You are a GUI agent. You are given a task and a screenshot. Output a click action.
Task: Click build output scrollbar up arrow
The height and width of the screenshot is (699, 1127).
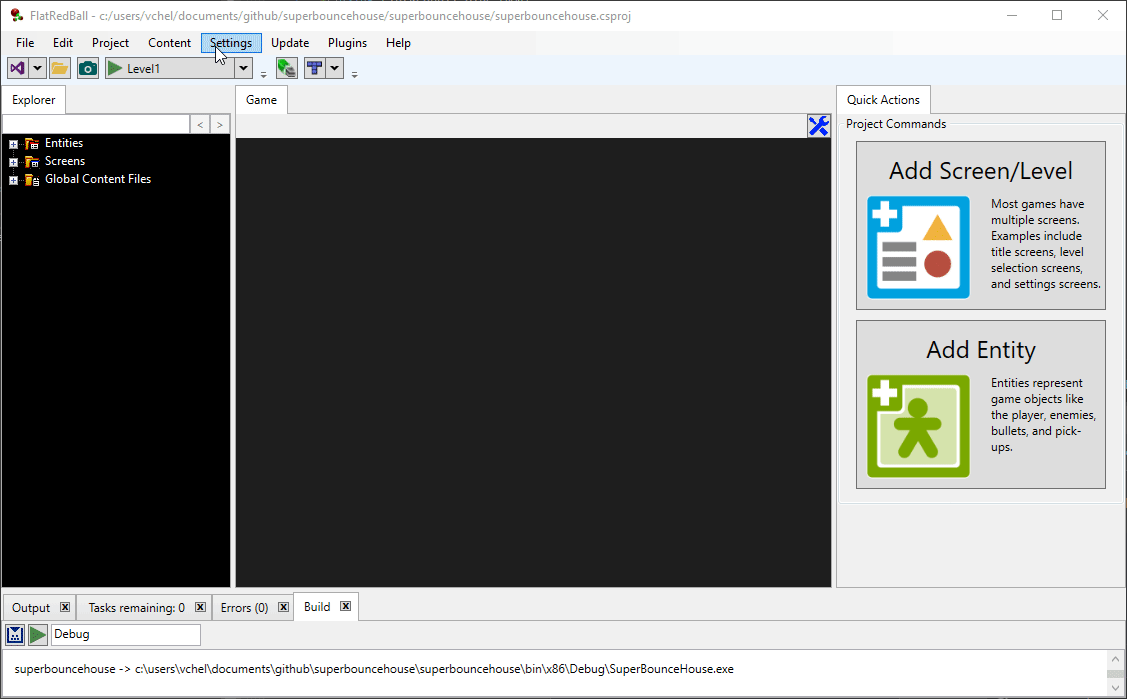click(x=1116, y=659)
